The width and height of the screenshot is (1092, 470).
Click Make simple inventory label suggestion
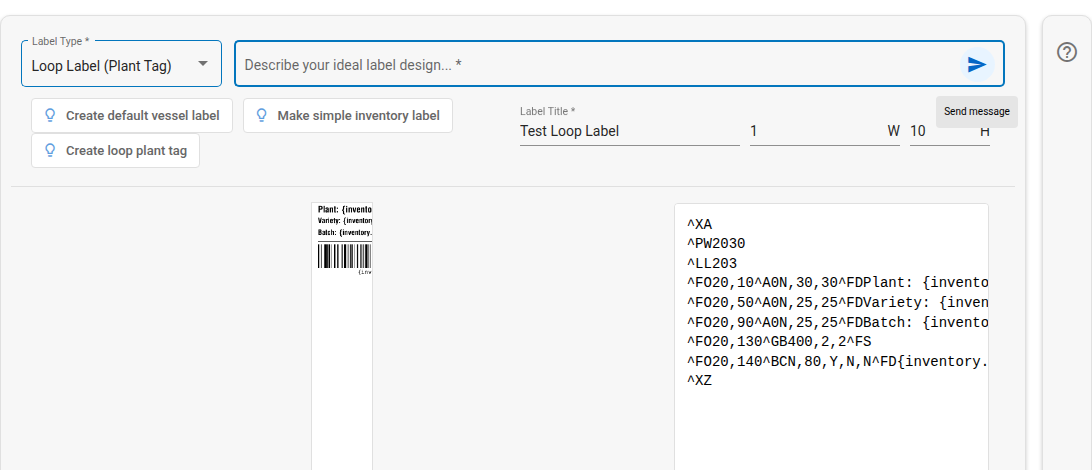coord(348,116)
